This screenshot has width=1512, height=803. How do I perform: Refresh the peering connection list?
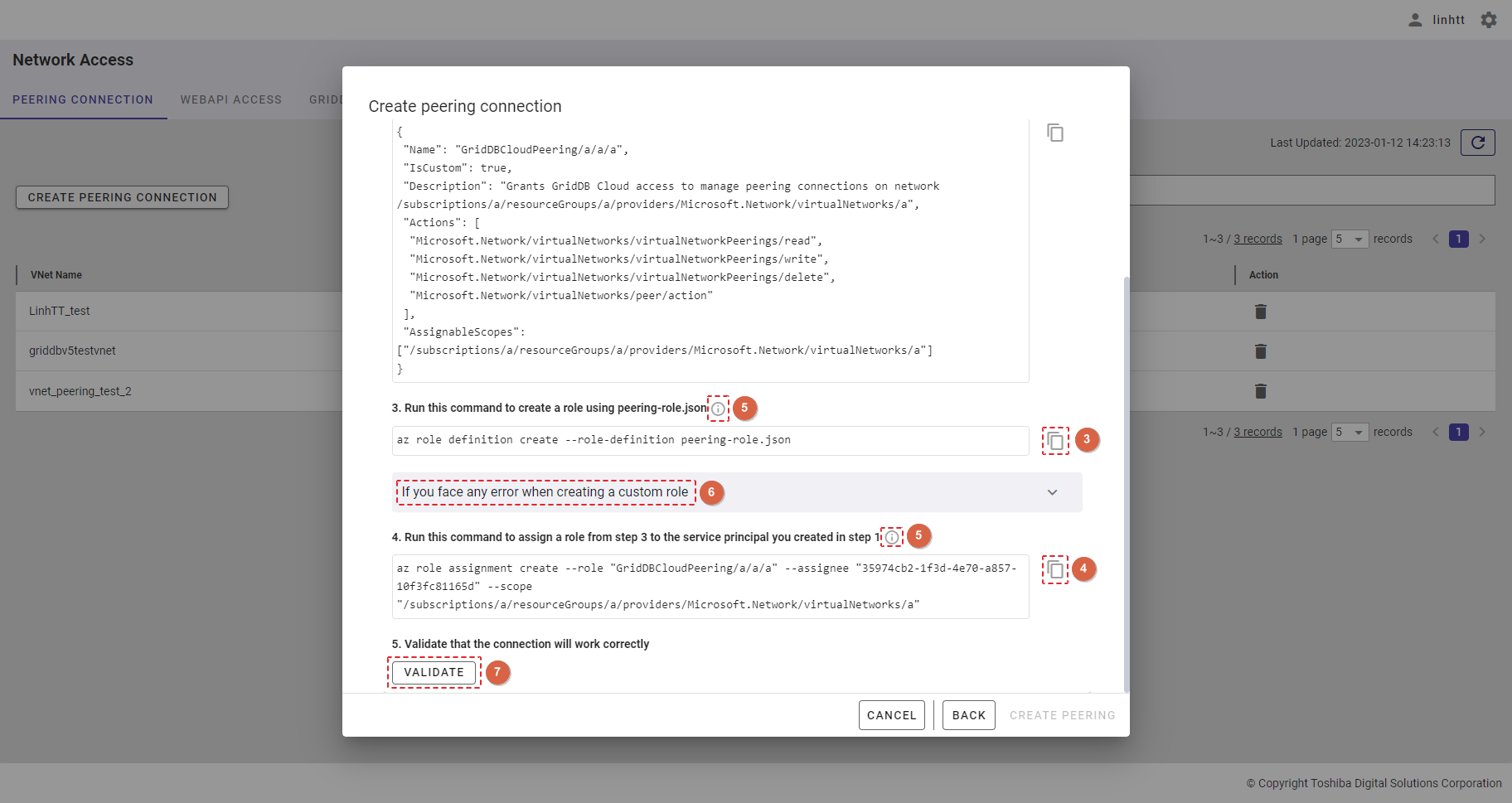1477,143
